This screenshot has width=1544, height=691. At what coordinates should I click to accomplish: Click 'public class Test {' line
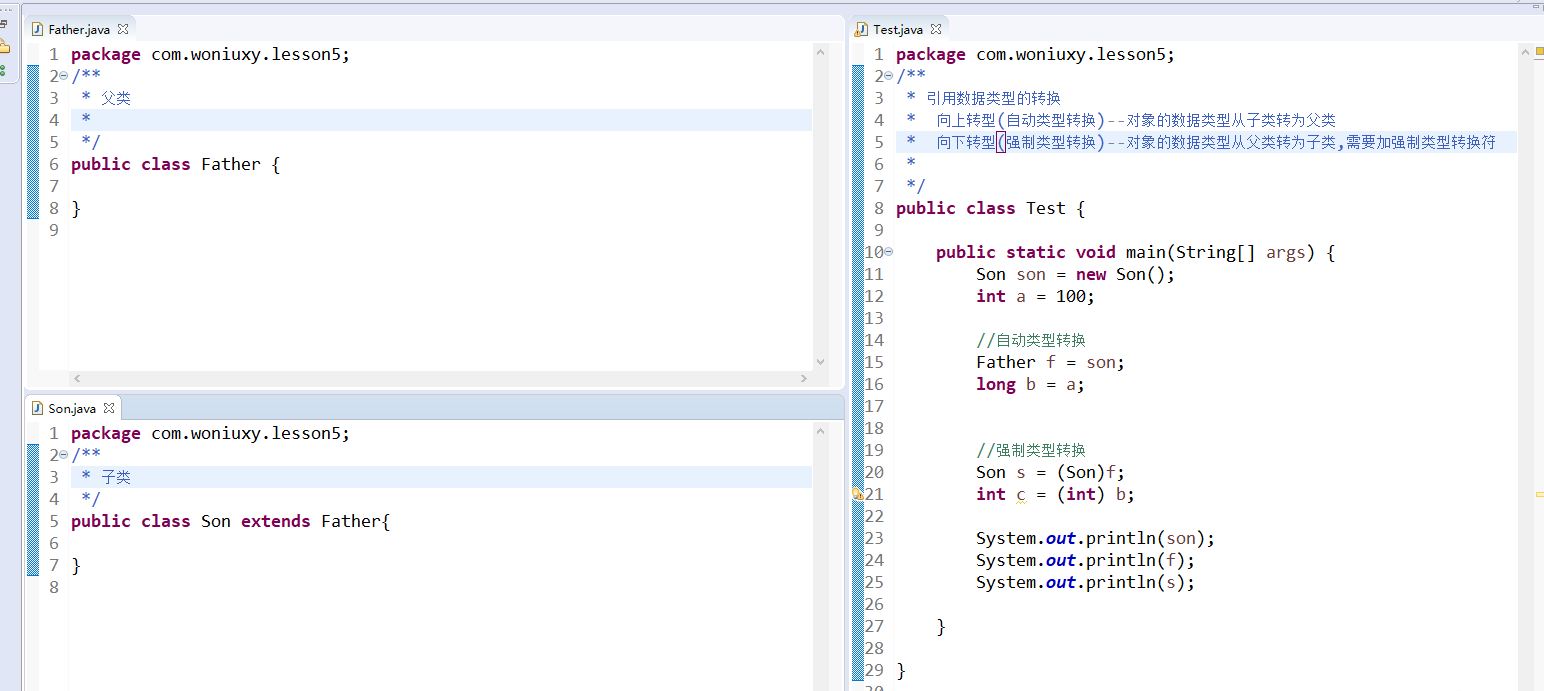(x=991, y=208)
